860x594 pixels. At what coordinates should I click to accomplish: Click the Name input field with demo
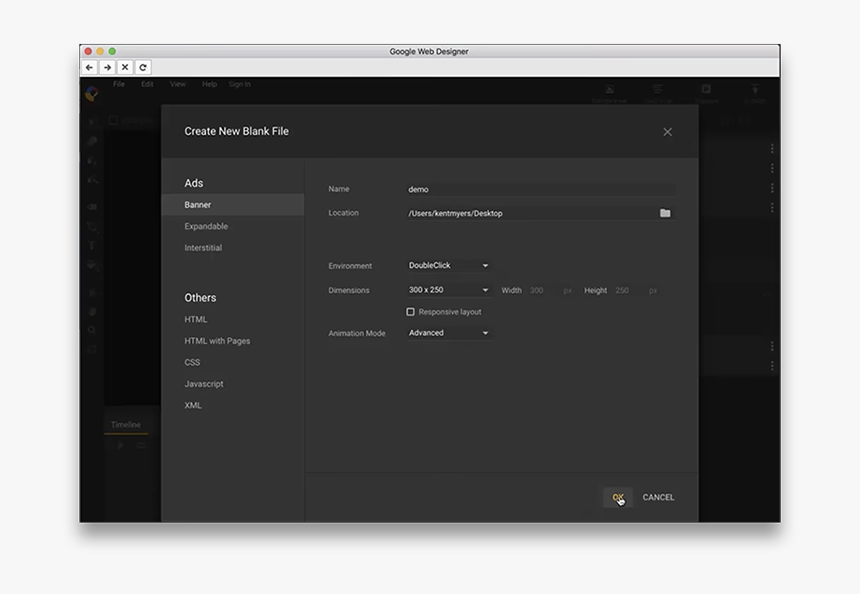click(x=541, y=189)
